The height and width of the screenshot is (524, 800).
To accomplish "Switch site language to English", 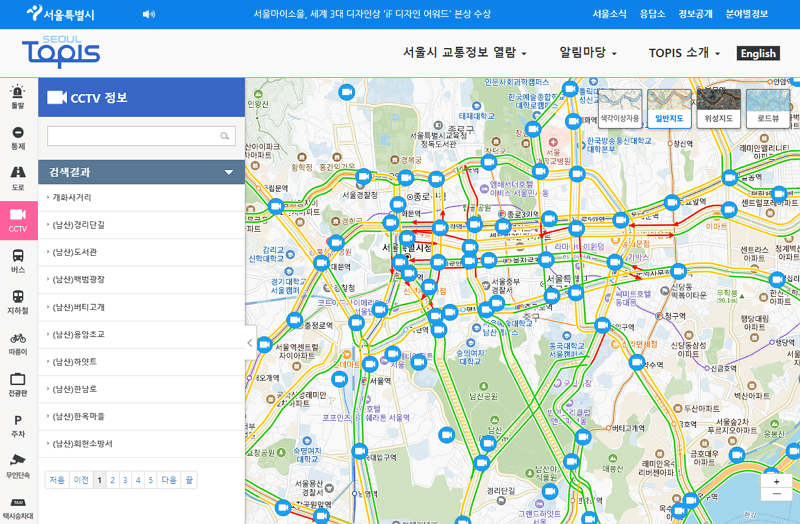I will click(758, 53).
